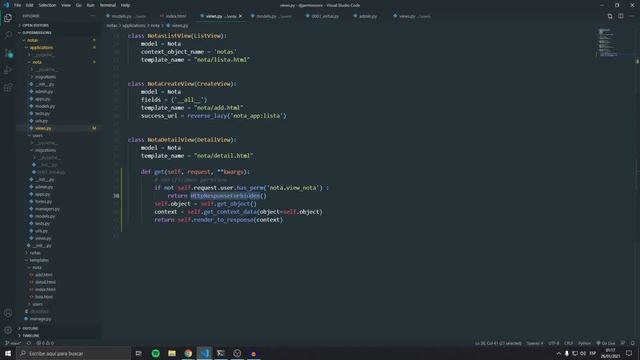Click the code minimap preview
The width and height of the screenshot is (640, 360).
[607, 42]
